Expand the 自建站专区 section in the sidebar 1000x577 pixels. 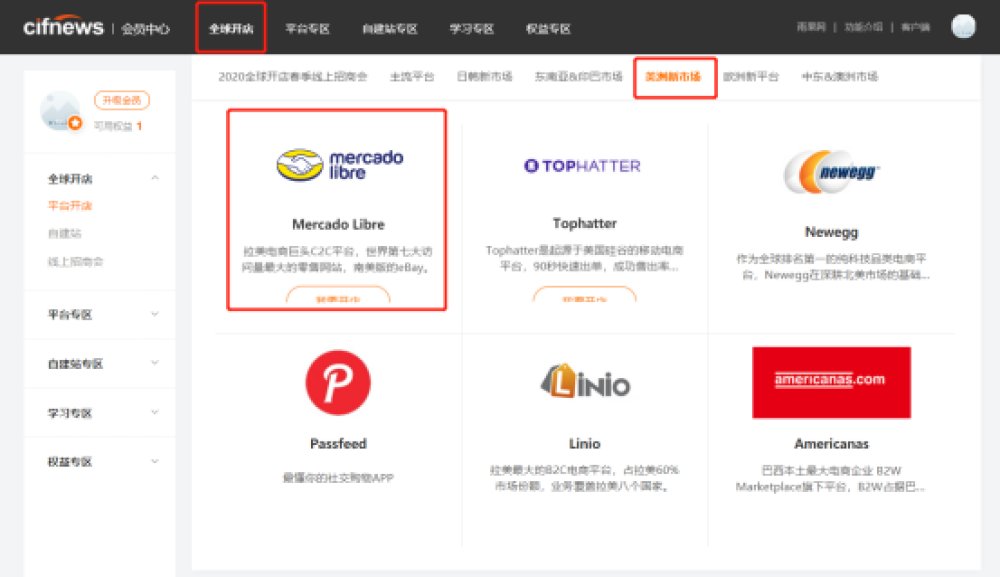[154, 363]
